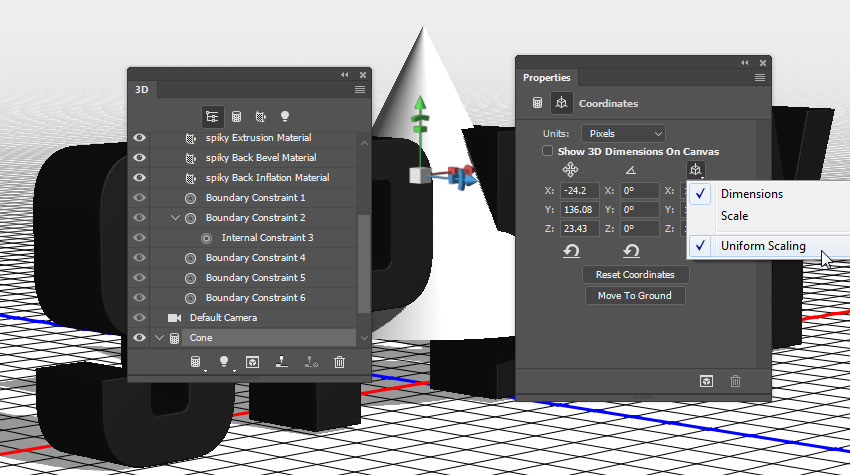The height and width of the screenshot is (475, 850).
Task: Select the 3D panel tab
Action: tap(142, 89)
